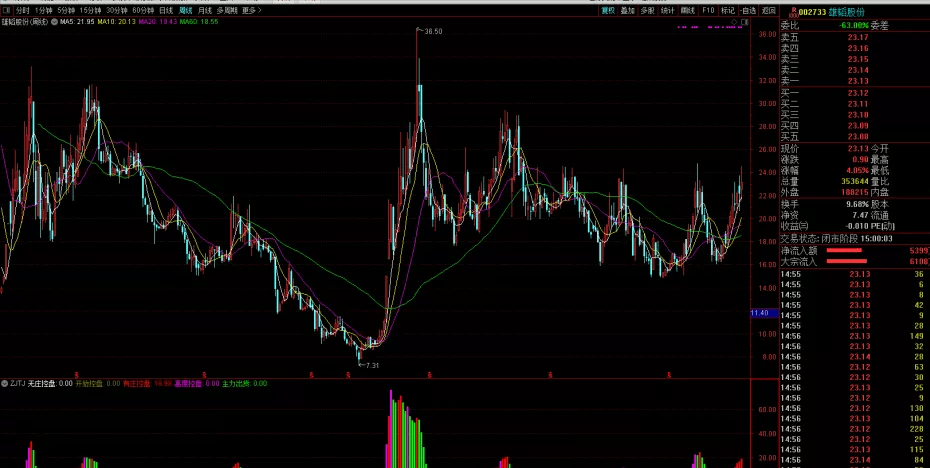The height and width of the screenshot is (468, 930).
Task: Open ZJTJ indicator settings circle icon
Action: point(4,383)
